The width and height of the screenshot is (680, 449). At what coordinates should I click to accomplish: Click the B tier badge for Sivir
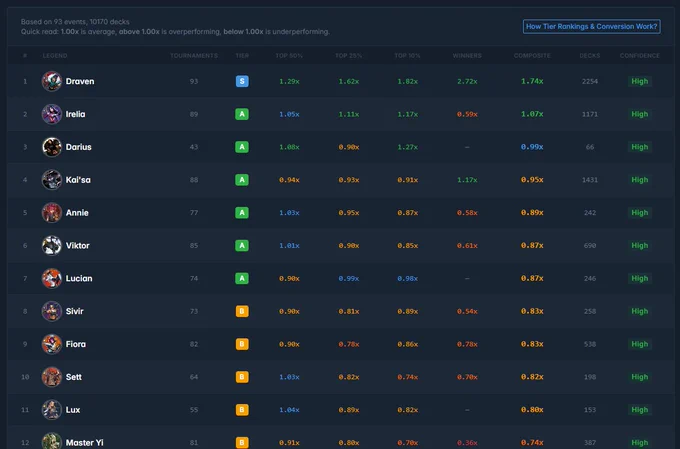(242, 311)
